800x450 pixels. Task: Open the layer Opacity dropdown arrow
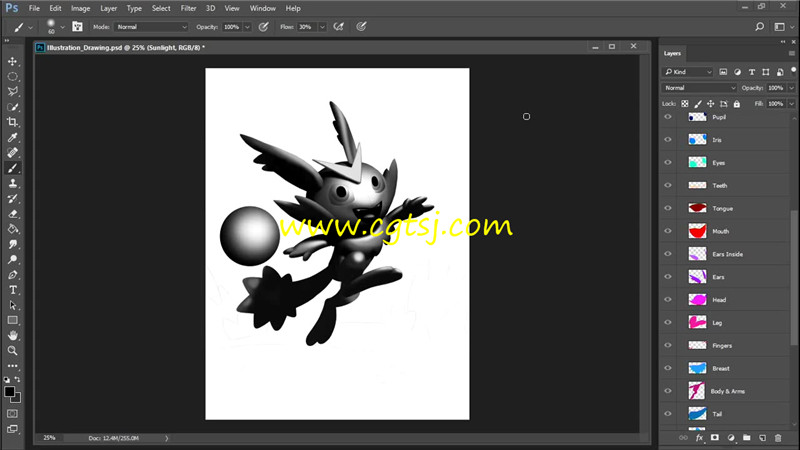pyautogui.click(x=792, y=88)
